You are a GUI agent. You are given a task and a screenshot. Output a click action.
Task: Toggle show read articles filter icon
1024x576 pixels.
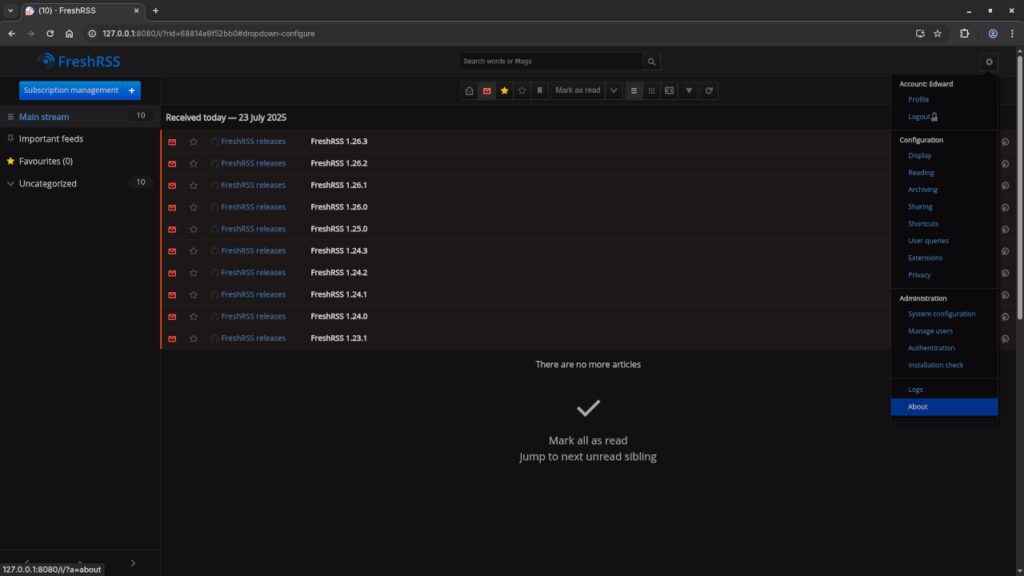(469, 91)
